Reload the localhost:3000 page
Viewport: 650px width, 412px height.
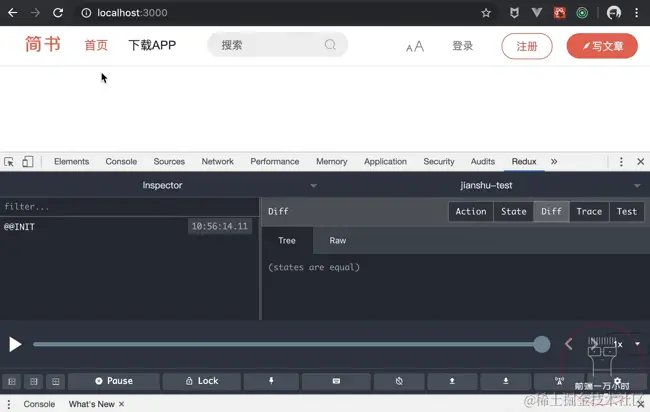click(58, 13)
